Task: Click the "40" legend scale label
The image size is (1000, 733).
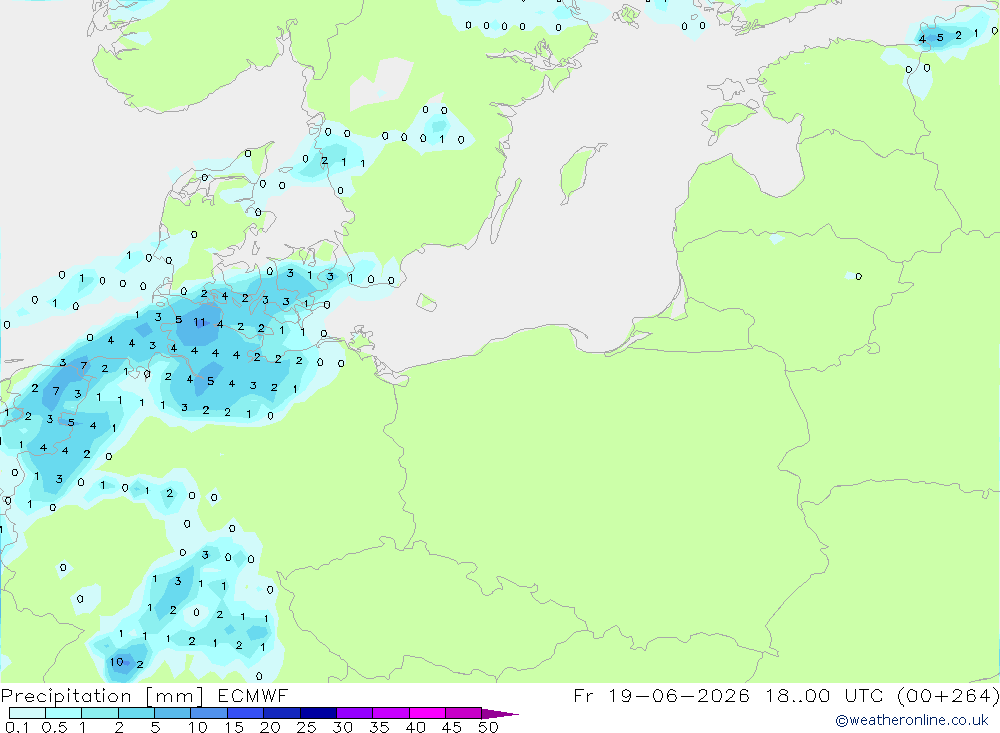Action: (416, 727)
